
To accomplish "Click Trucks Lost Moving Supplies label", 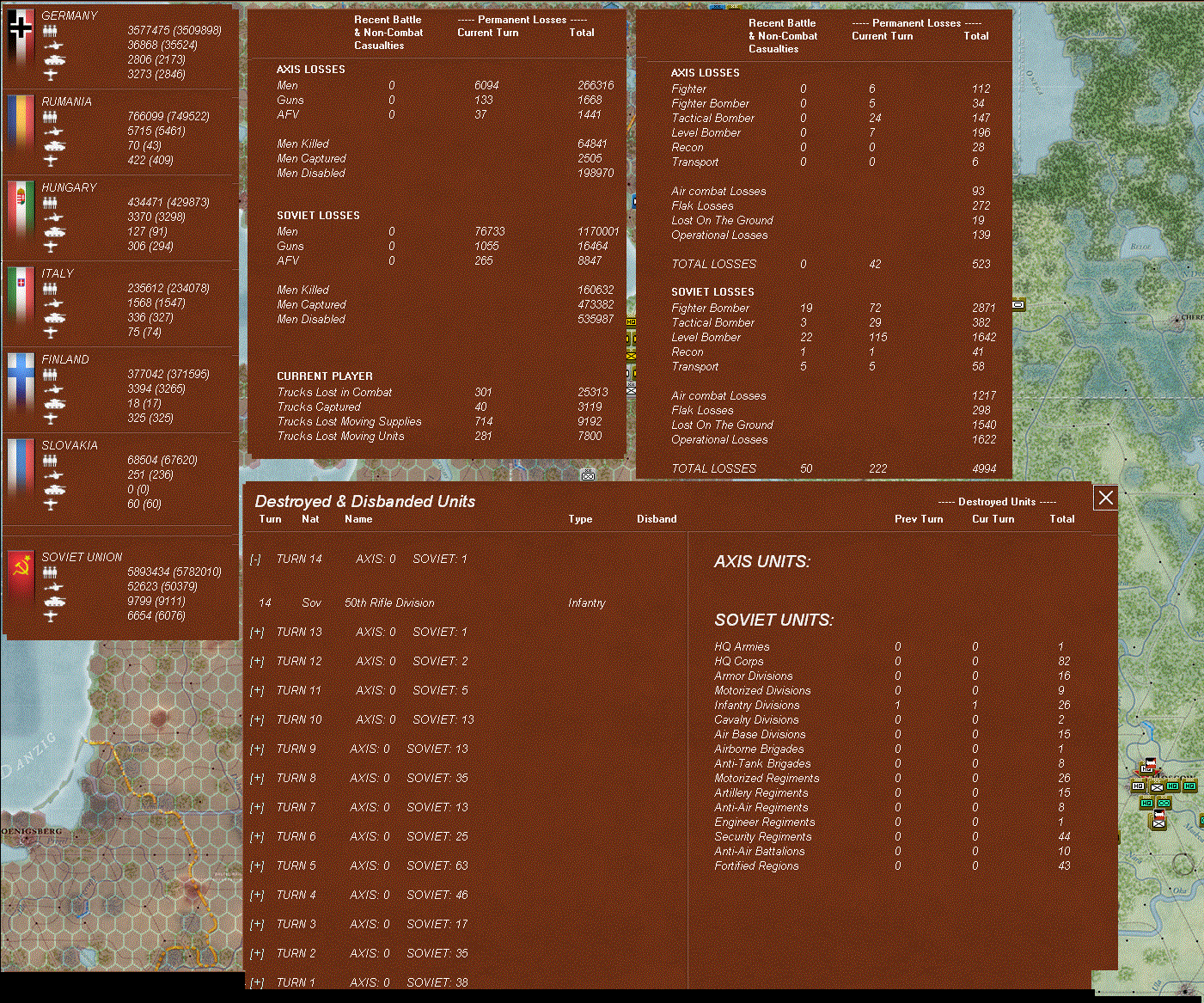I will coord(349,422).
